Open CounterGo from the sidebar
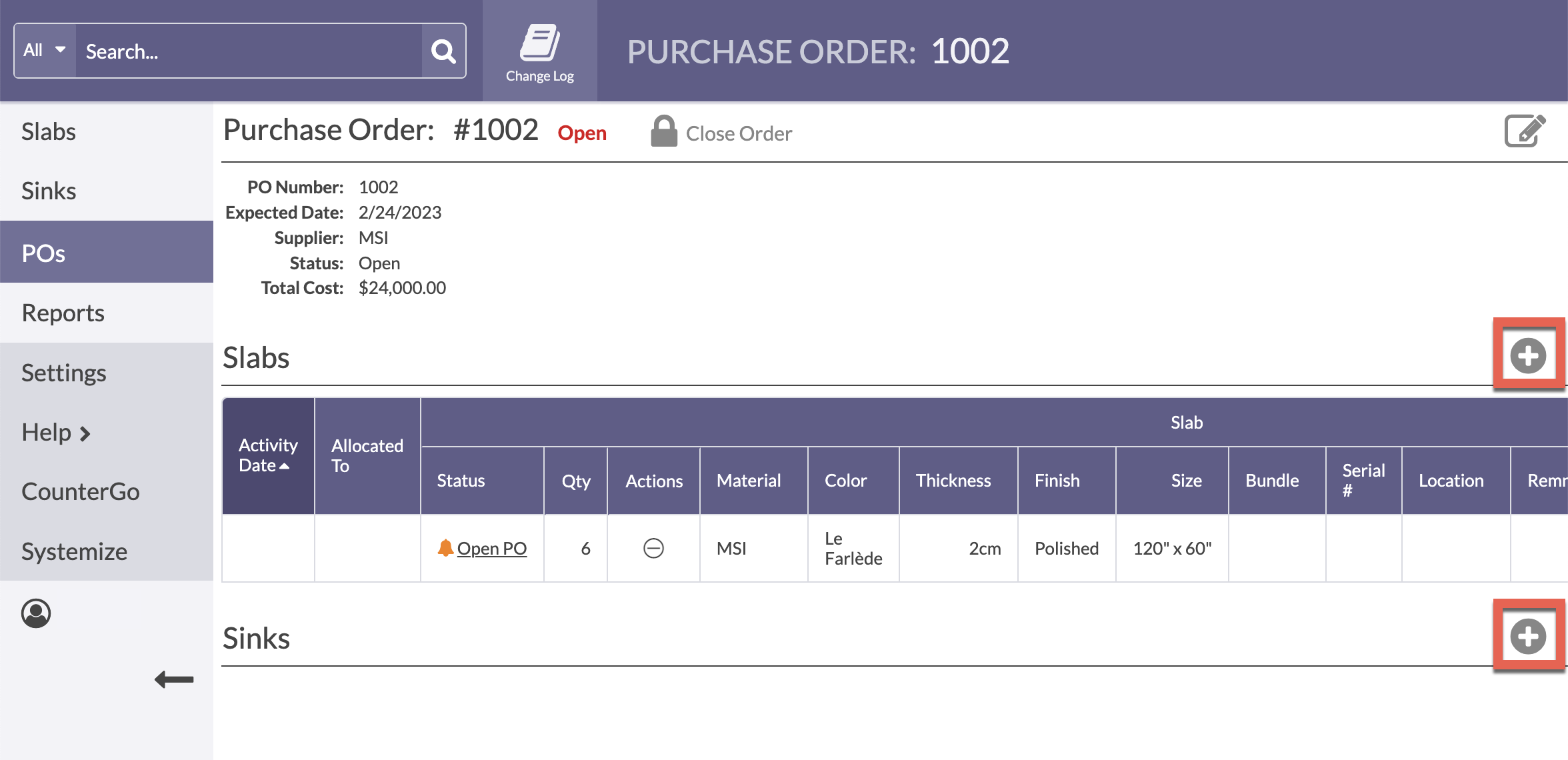This screenshot has height=760, width=1568. [81, 491]
